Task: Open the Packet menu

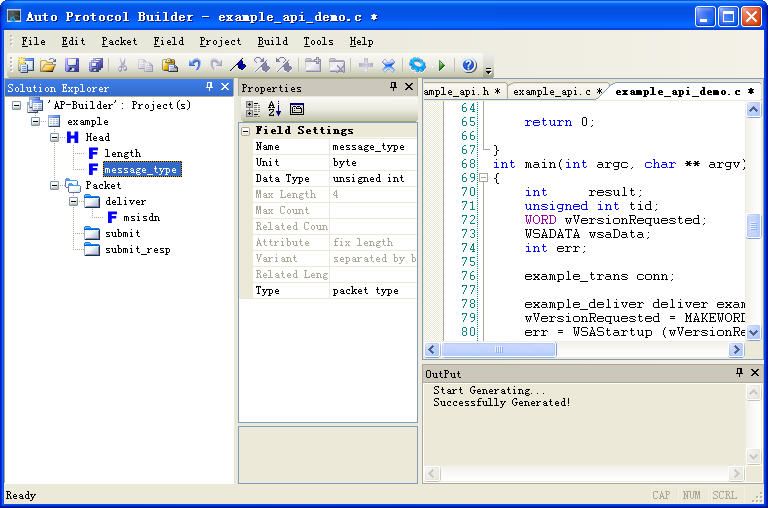Action: (119, 41)
